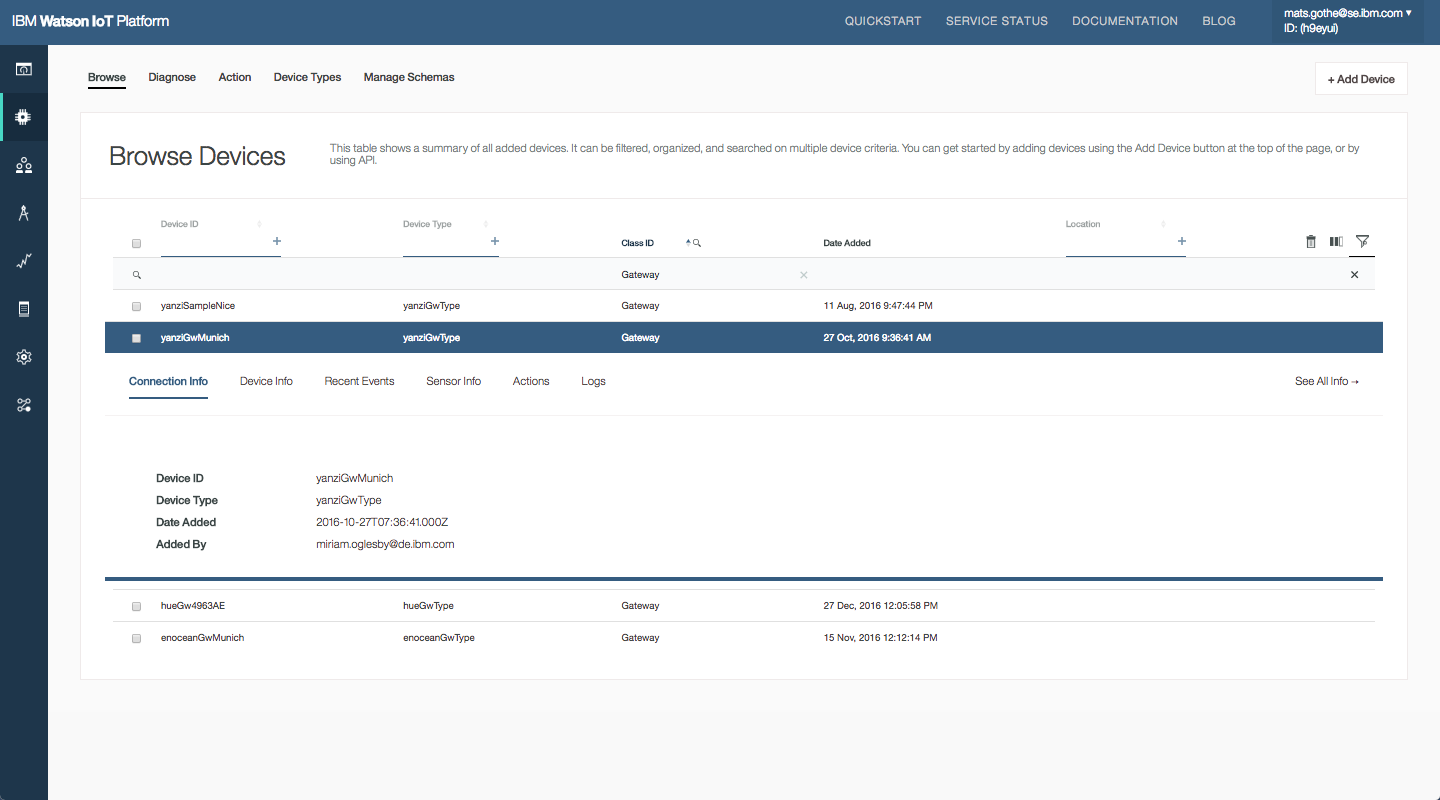
Task: Click the plus icon beside the Device ID filter
Action: pos(277,241)
